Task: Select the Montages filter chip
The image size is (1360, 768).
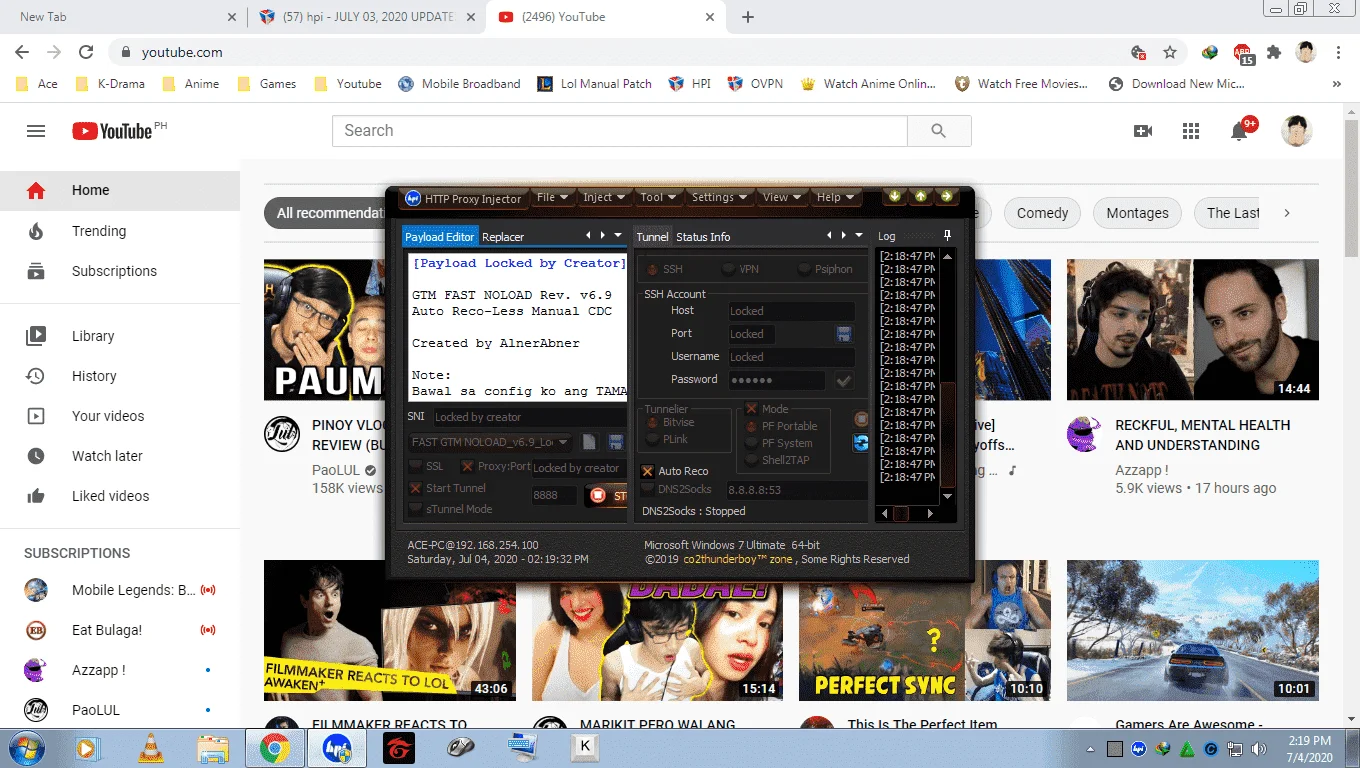Action: [1137, 213]
